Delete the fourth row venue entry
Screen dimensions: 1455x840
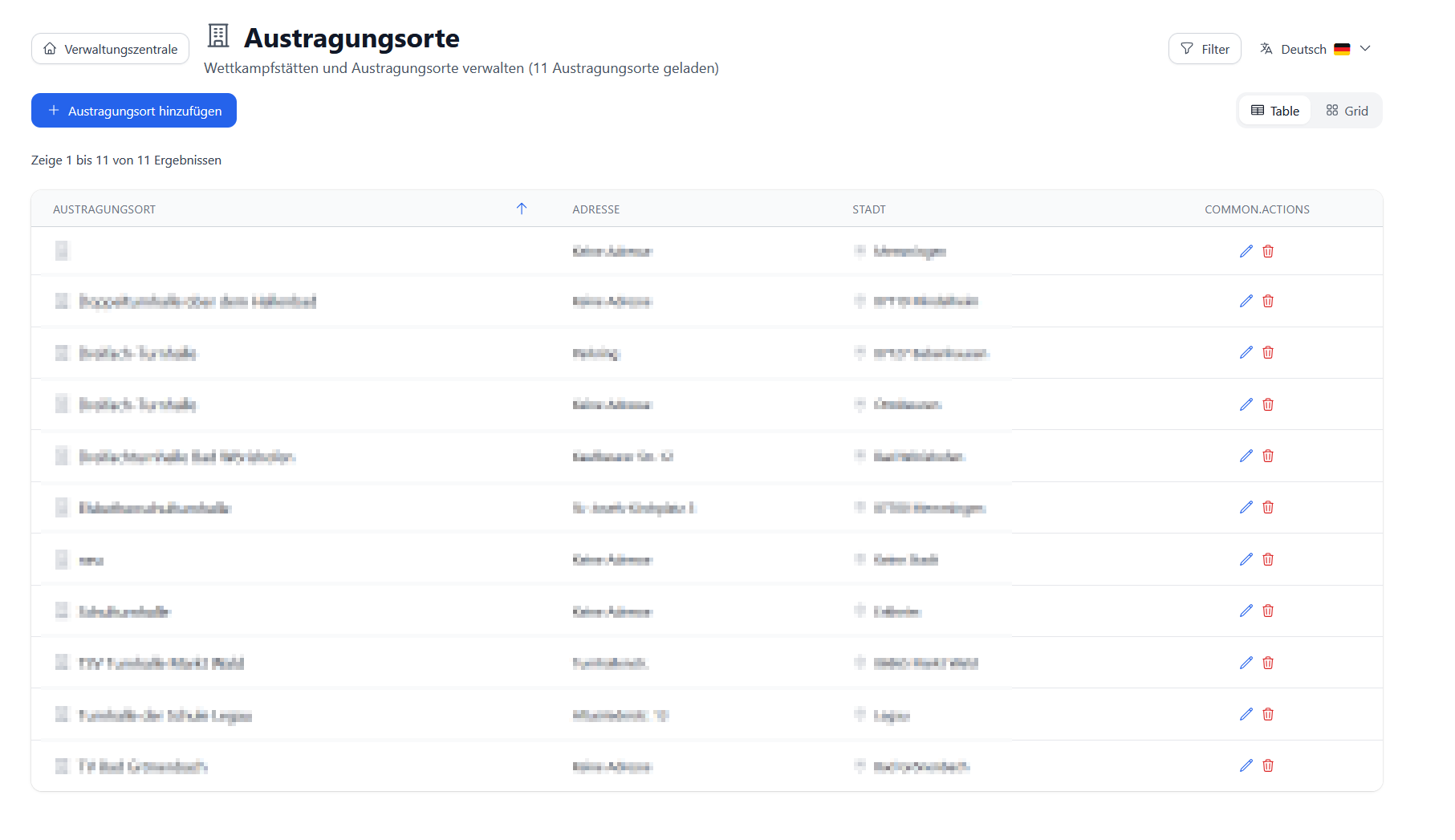click(1268, 404)
